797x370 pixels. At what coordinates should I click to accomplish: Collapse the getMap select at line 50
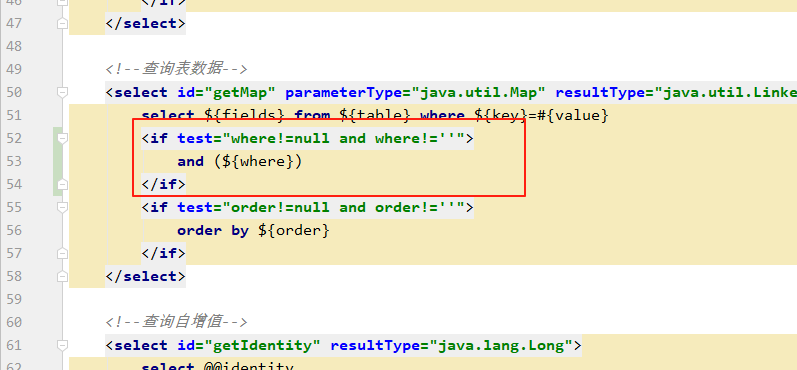click(x=63, y=92)
